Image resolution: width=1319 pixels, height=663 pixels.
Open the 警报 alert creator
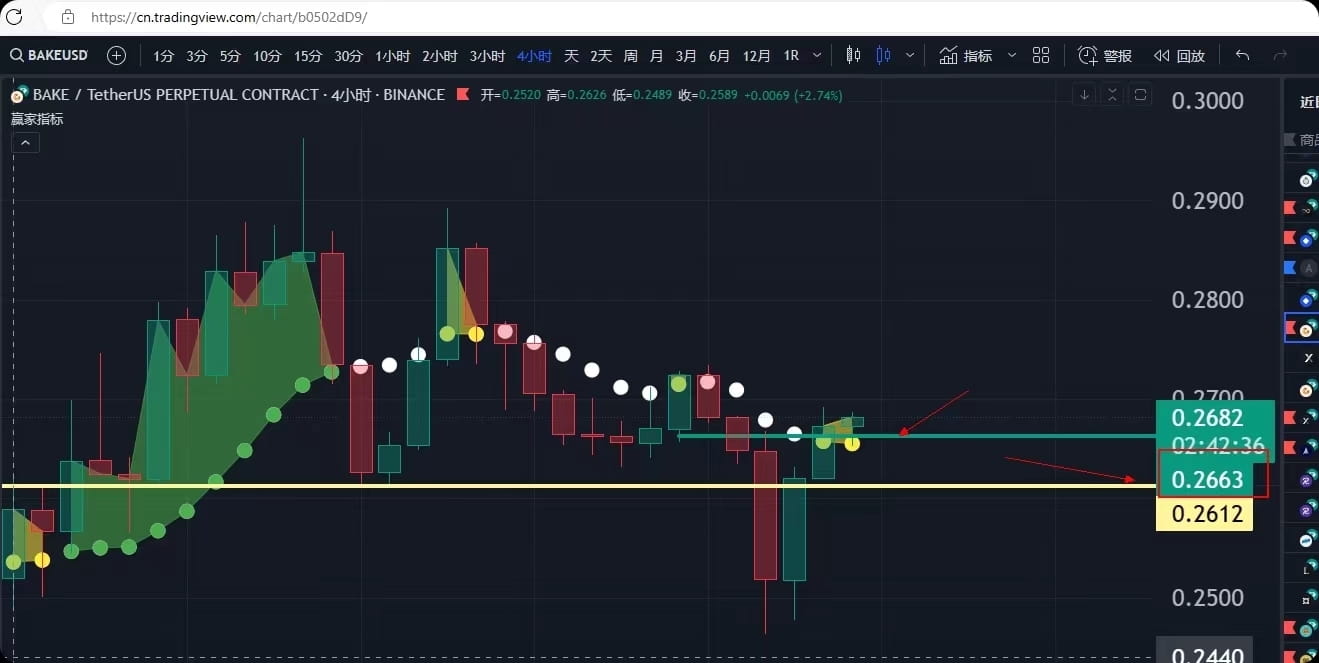1105,56
